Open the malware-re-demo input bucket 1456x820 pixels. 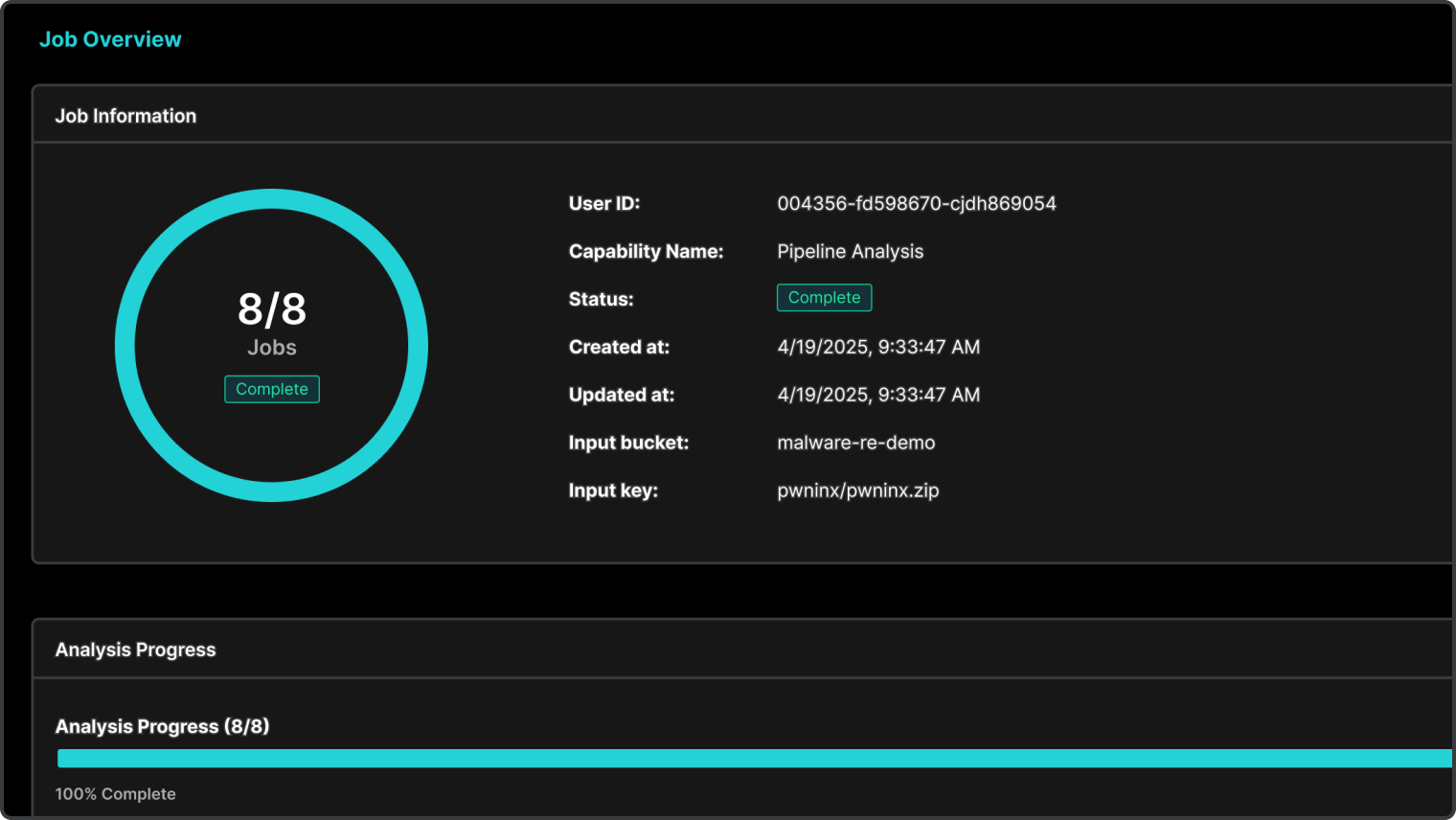click(x=855, y=443)
